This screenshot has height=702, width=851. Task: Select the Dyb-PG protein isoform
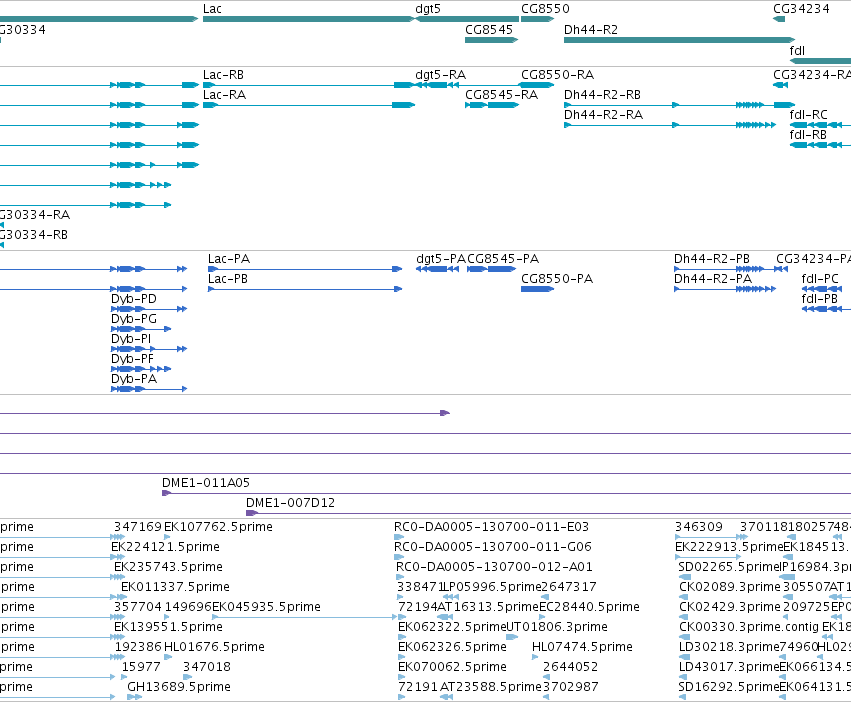click(x=141, y=329)
